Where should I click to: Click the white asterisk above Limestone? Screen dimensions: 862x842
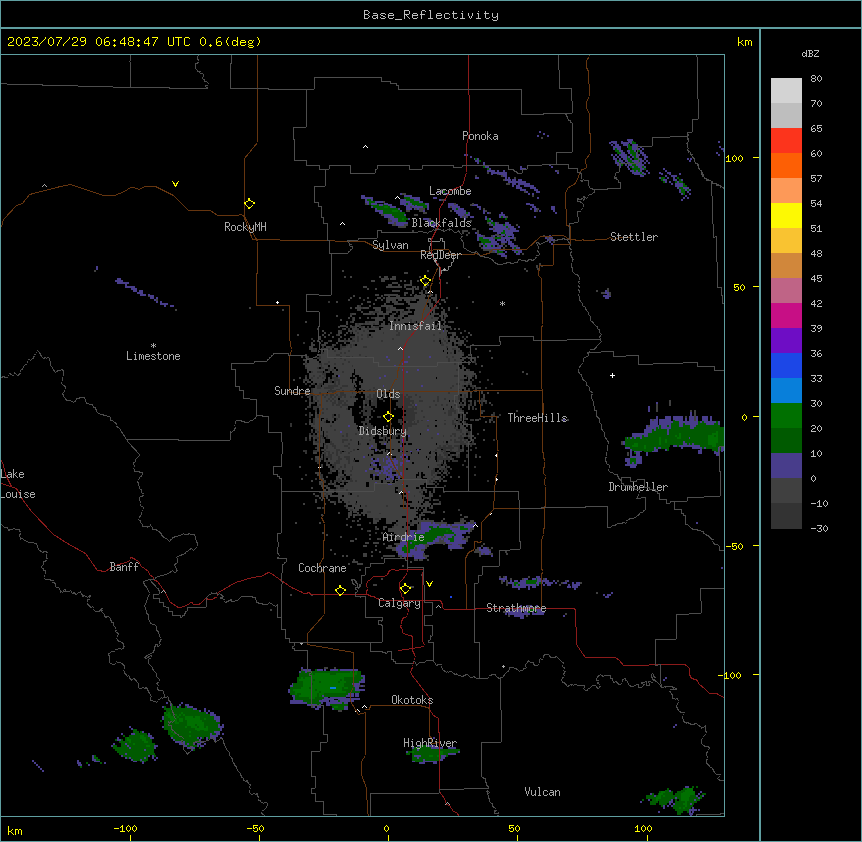(x=153, y=346)
